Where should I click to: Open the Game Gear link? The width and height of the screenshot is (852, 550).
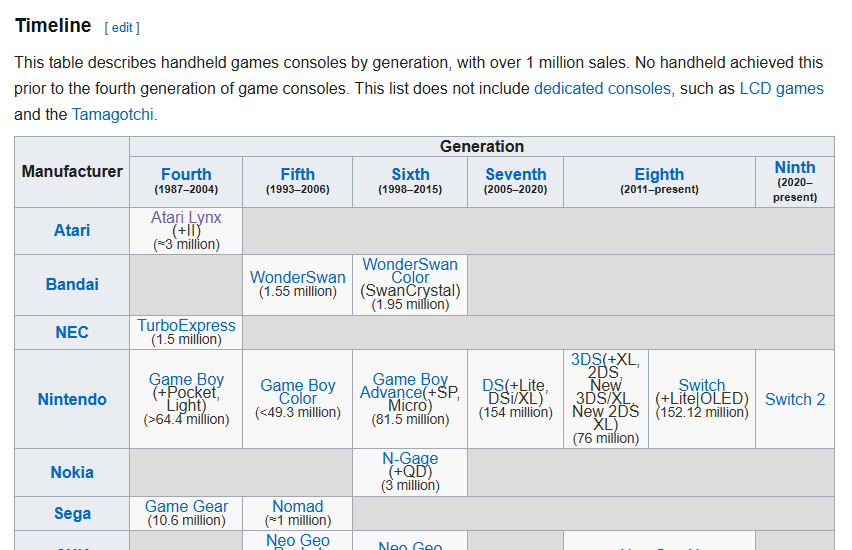[186, 506]
